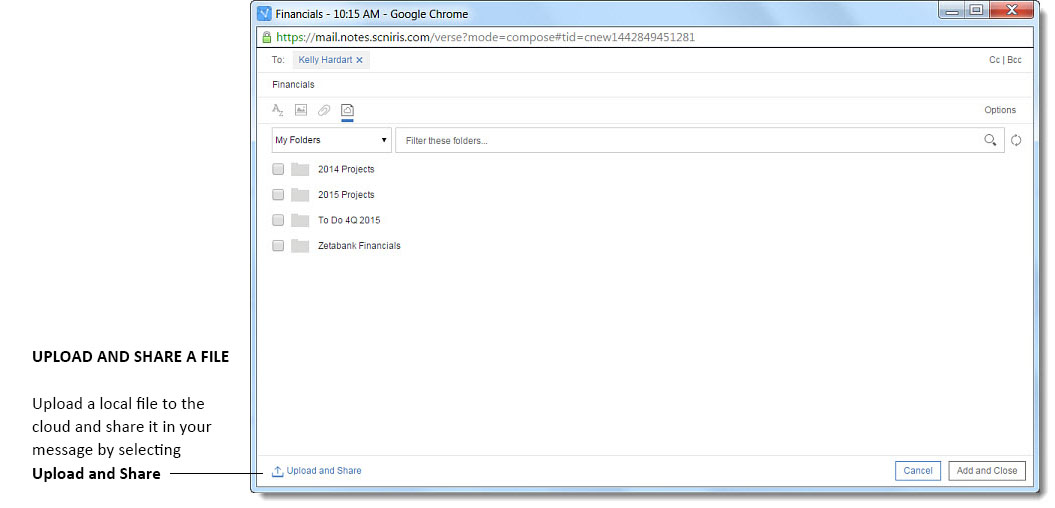Screen dimensions: 1055x508
Task: Click Add and Close button
Action: point(987,471)
